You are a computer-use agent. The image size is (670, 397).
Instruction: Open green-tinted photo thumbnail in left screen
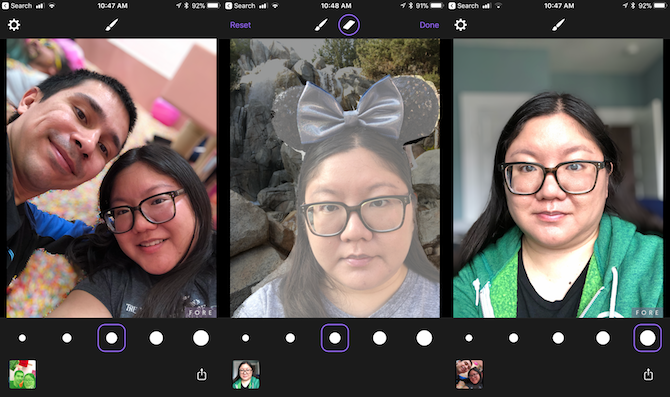(23, 374)
